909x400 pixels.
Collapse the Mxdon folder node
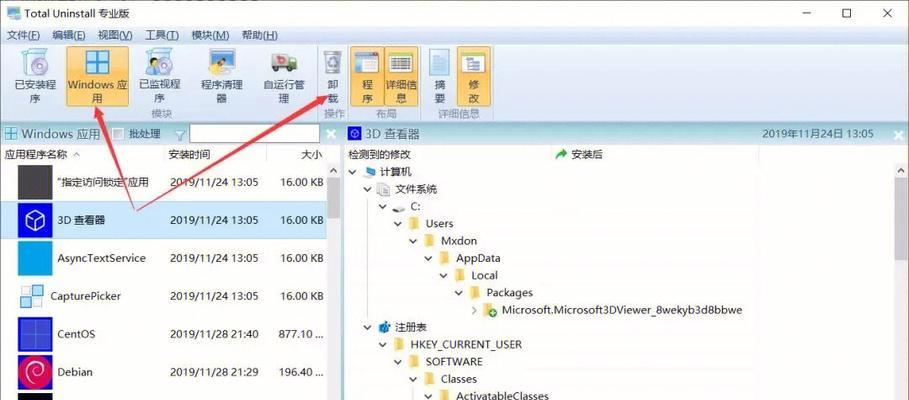tap(413, 241)
